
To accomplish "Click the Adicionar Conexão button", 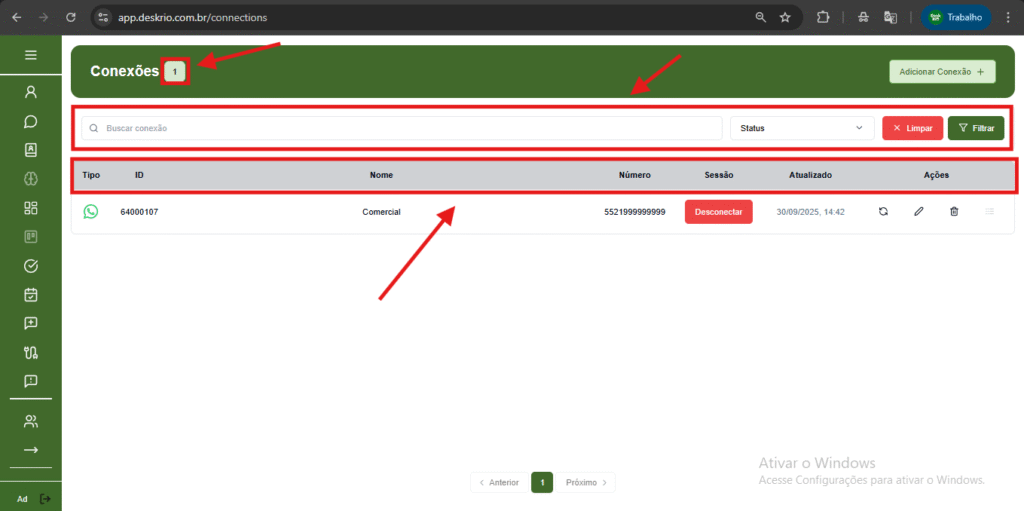I will 943,72.
